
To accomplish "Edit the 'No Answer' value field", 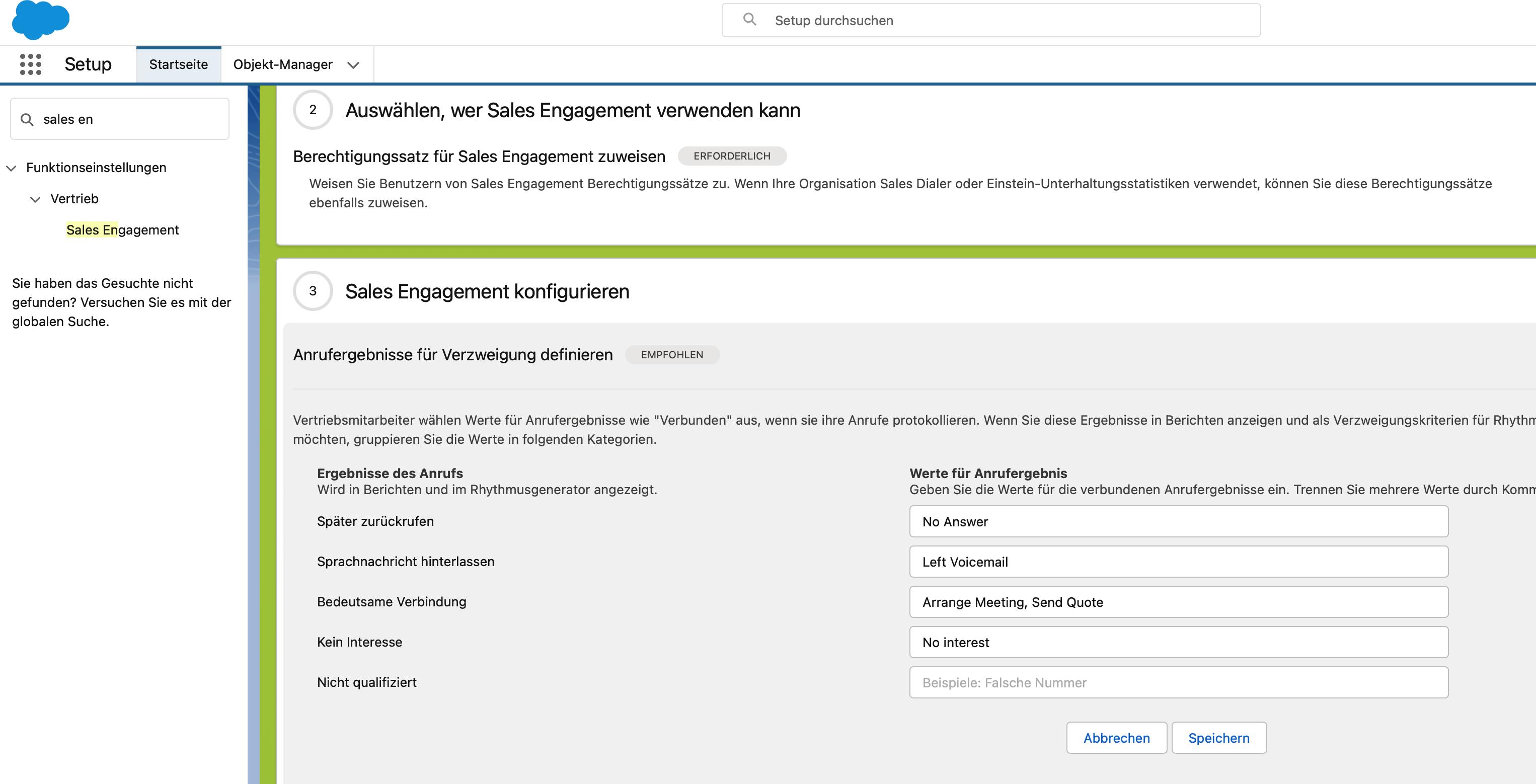I will pyautogui.click(x=1178, y=522).
